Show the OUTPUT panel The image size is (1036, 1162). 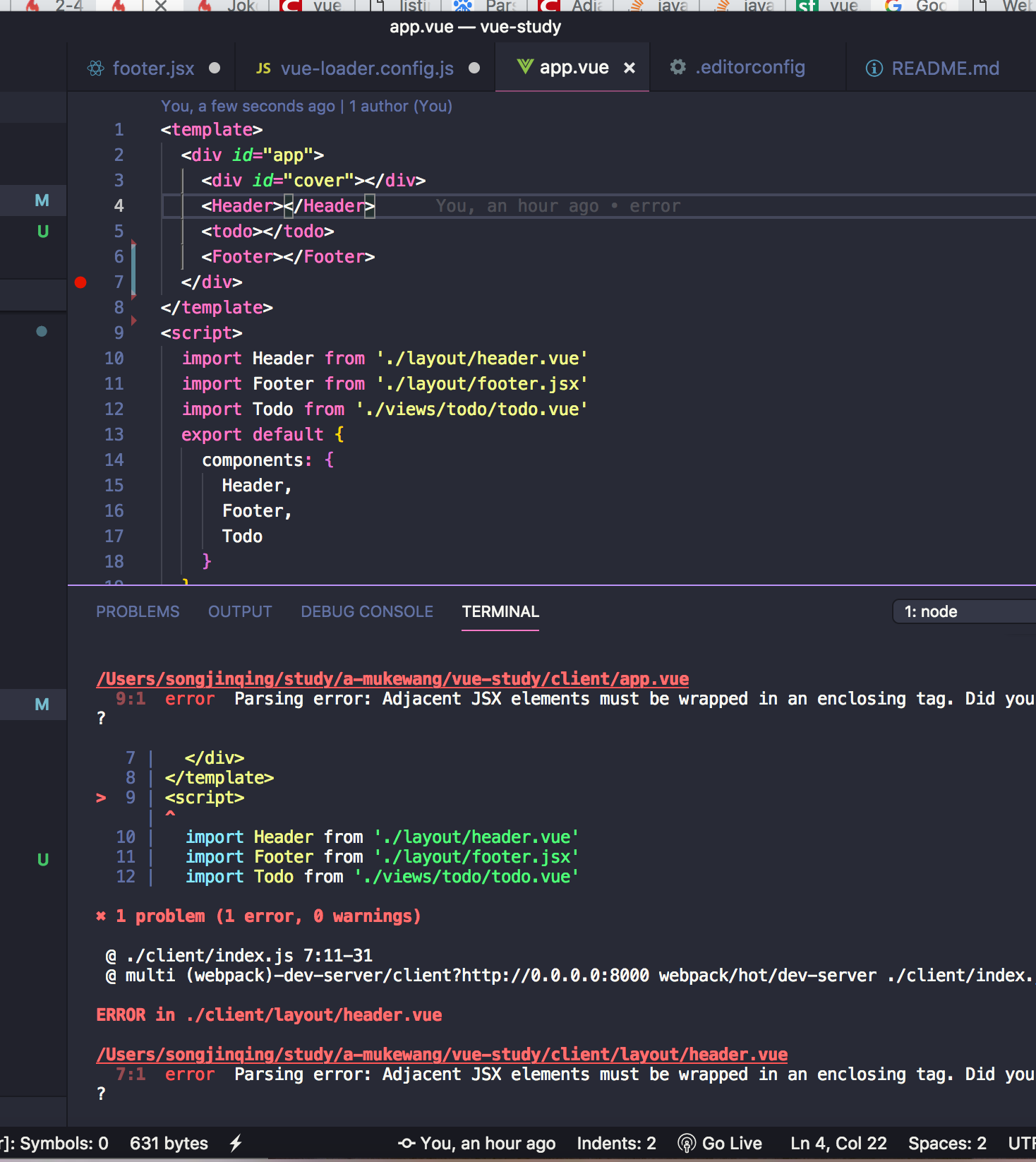click(239, 611)
